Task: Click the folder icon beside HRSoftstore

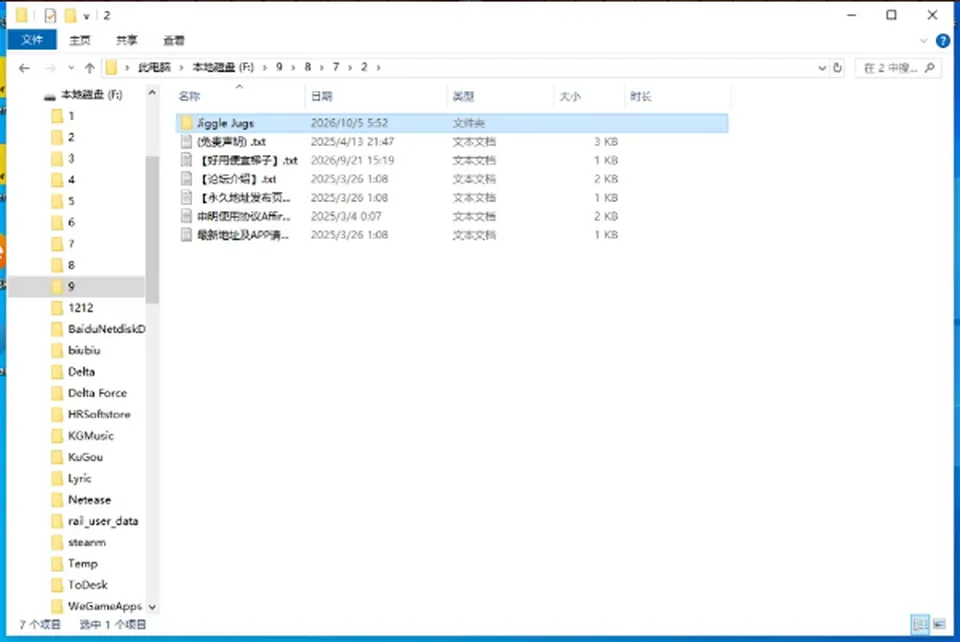Action: point(57,414)
